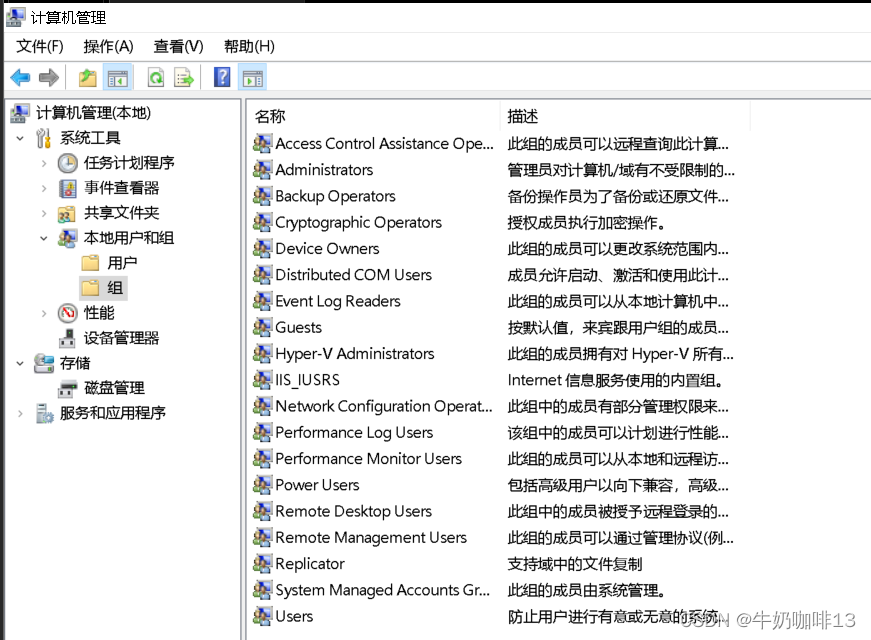The image size is (871, 640).
Task: Click the Users group icon
Action: click(262, 616)
